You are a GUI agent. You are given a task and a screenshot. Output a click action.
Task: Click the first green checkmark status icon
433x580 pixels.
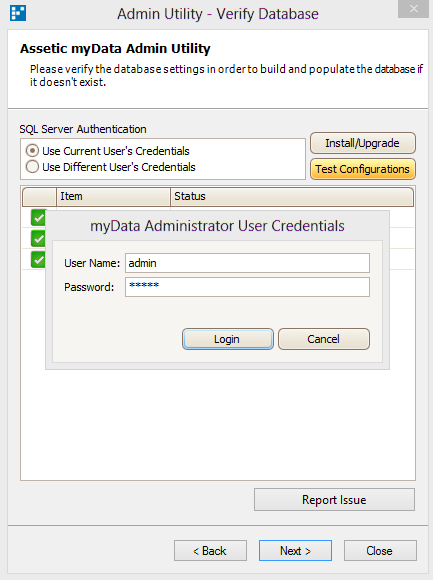coord(38,217)
